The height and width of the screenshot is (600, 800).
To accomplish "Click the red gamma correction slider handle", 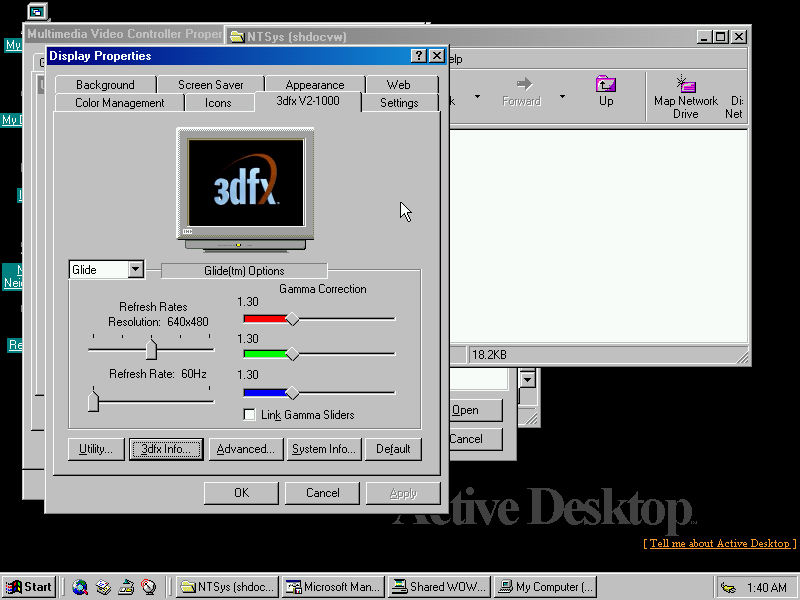I will tap(292, 319).
